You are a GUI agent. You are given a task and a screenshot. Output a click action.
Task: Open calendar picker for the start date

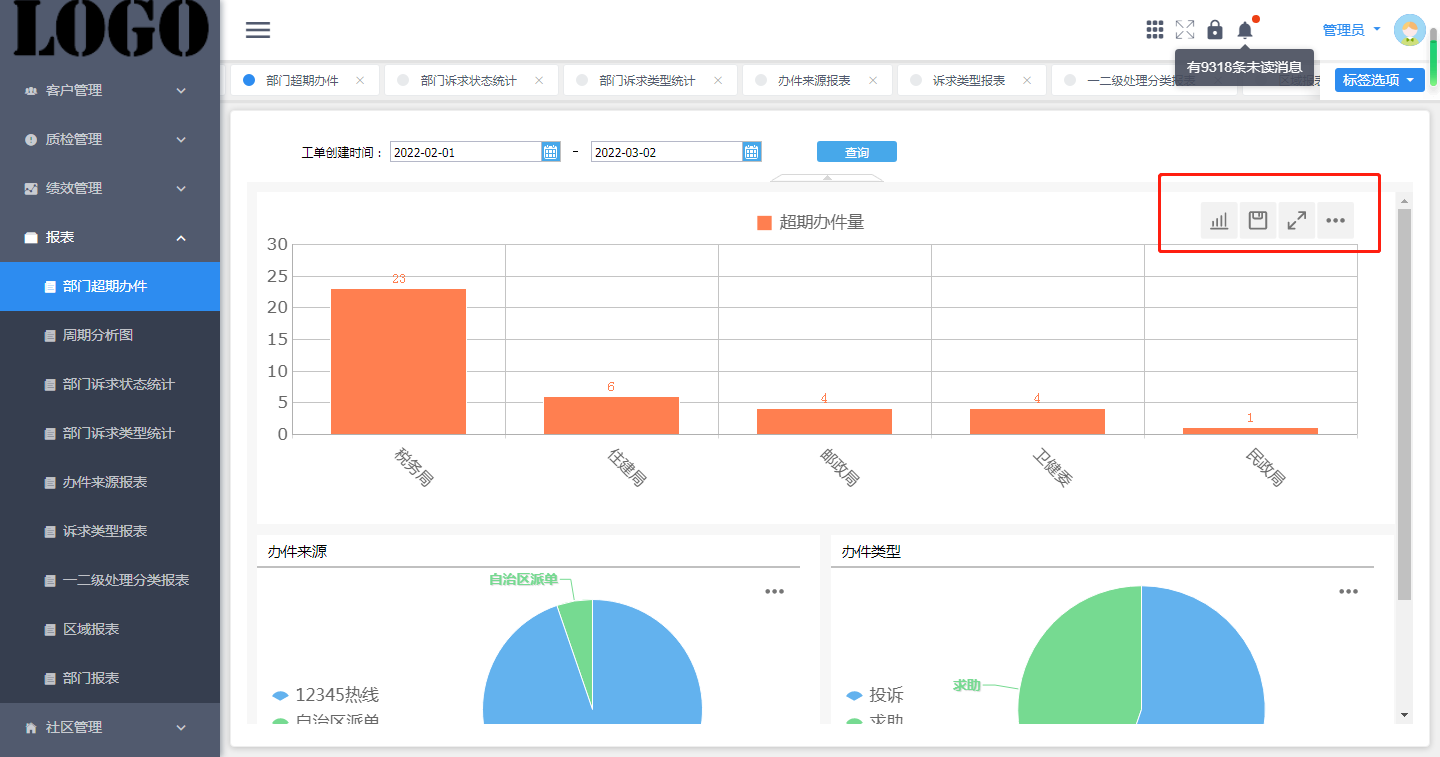pyautogui.click(x=551, y=152)
